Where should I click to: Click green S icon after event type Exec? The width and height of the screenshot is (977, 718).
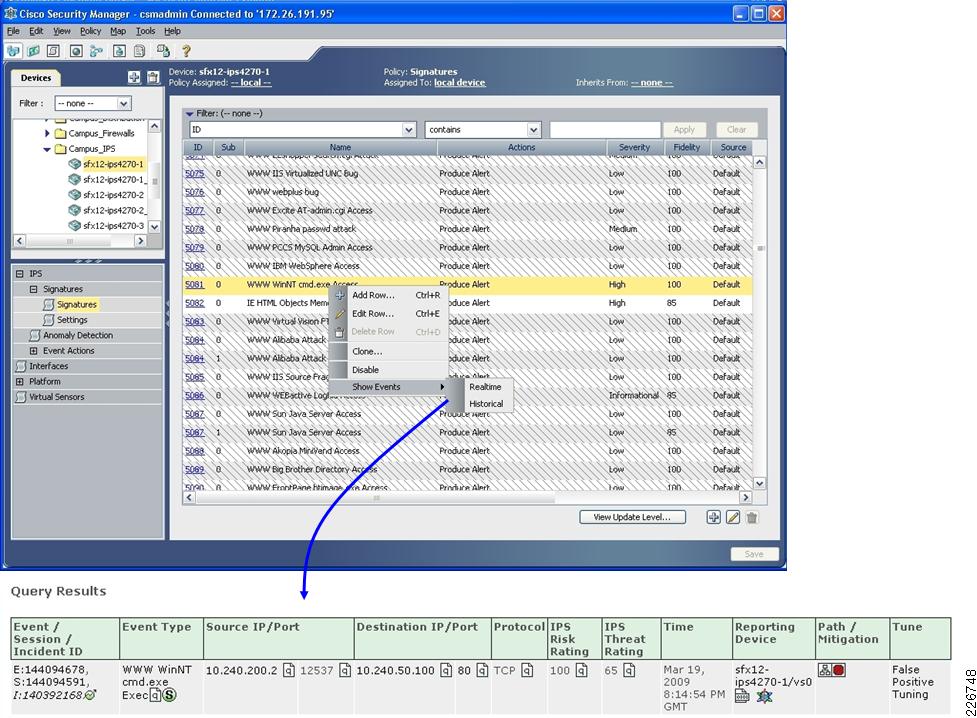click(x=169, y=694)
